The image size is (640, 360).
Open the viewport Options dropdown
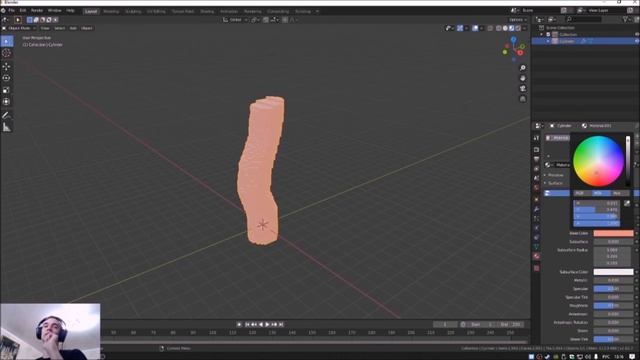tap(518, 20)
